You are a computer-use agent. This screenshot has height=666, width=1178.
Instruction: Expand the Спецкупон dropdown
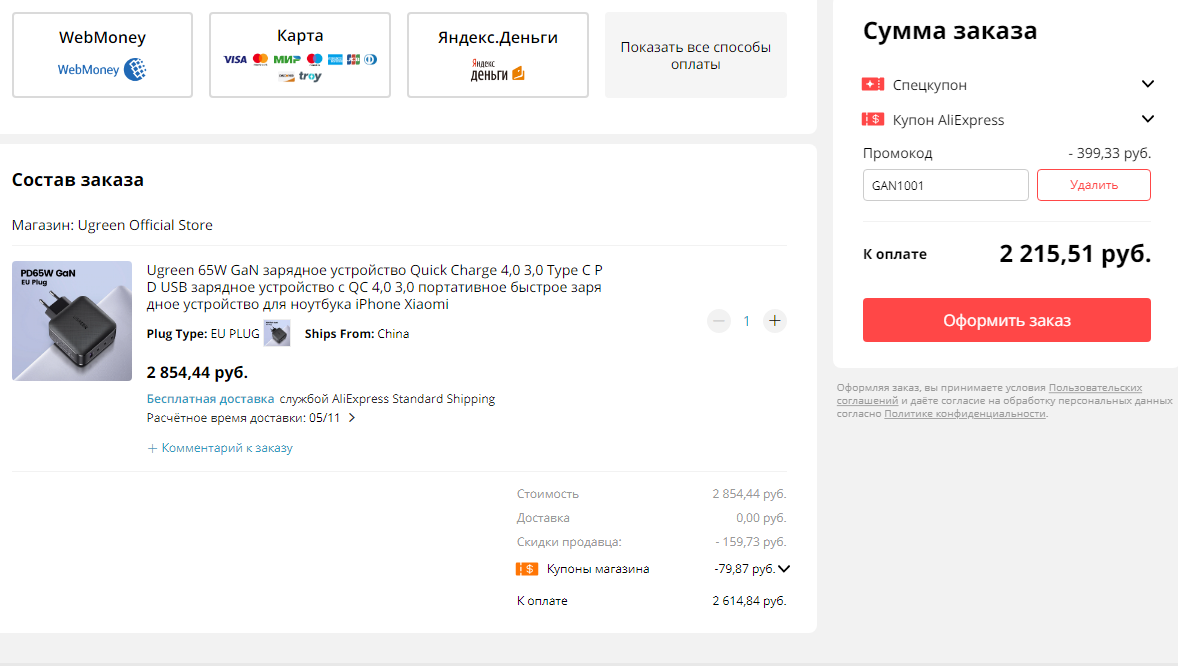[x=1147, y=85]
